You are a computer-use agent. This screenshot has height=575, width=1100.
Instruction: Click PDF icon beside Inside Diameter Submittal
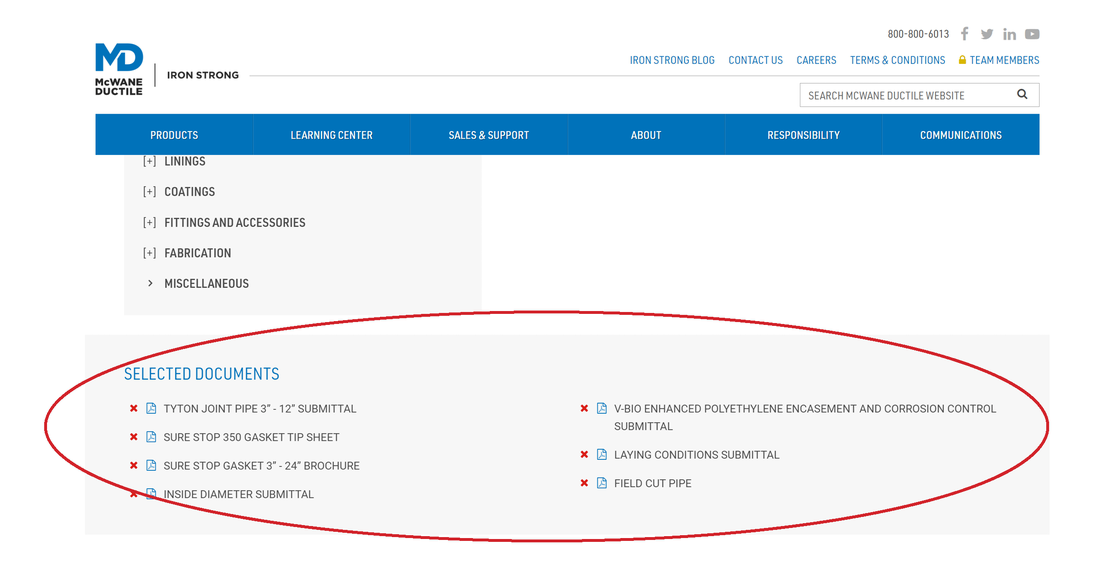pos(151,494)
